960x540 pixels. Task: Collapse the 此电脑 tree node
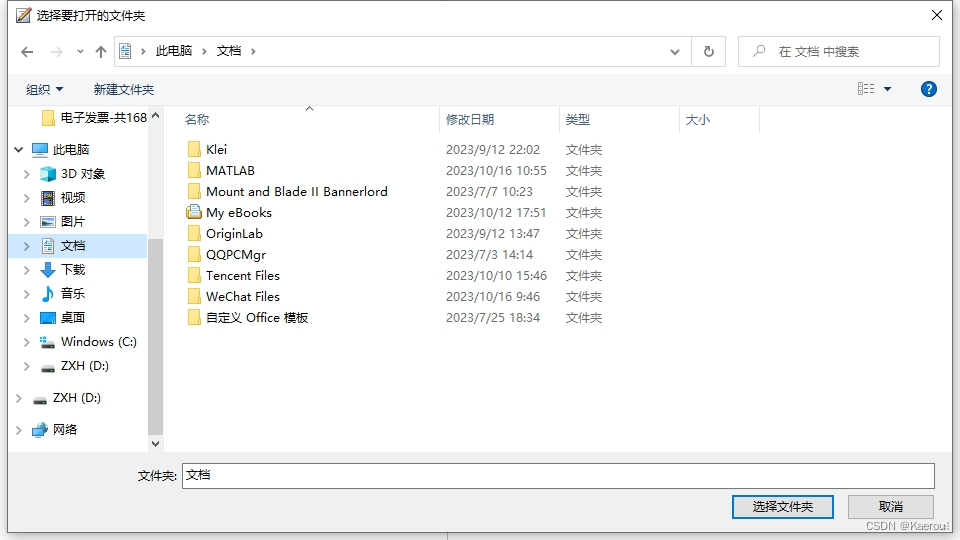click(x=18, y=149)
